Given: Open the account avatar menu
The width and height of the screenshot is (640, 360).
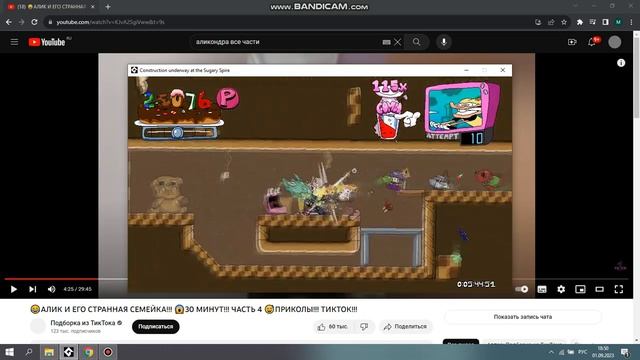Looking at the screenshot, I should 615,42.
